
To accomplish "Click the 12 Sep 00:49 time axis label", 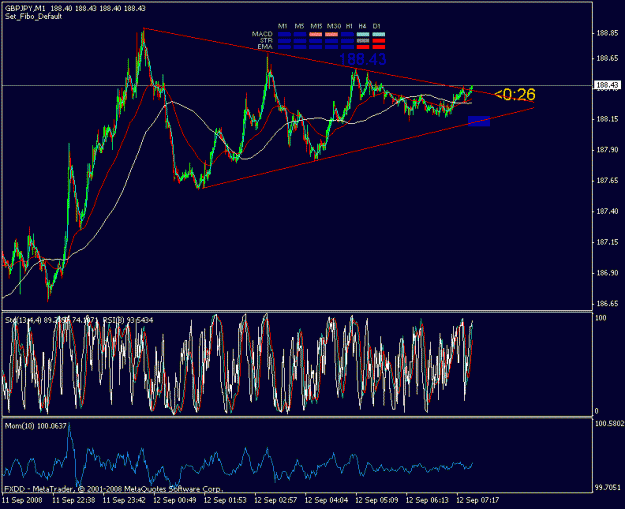I will tap(175, 500).
